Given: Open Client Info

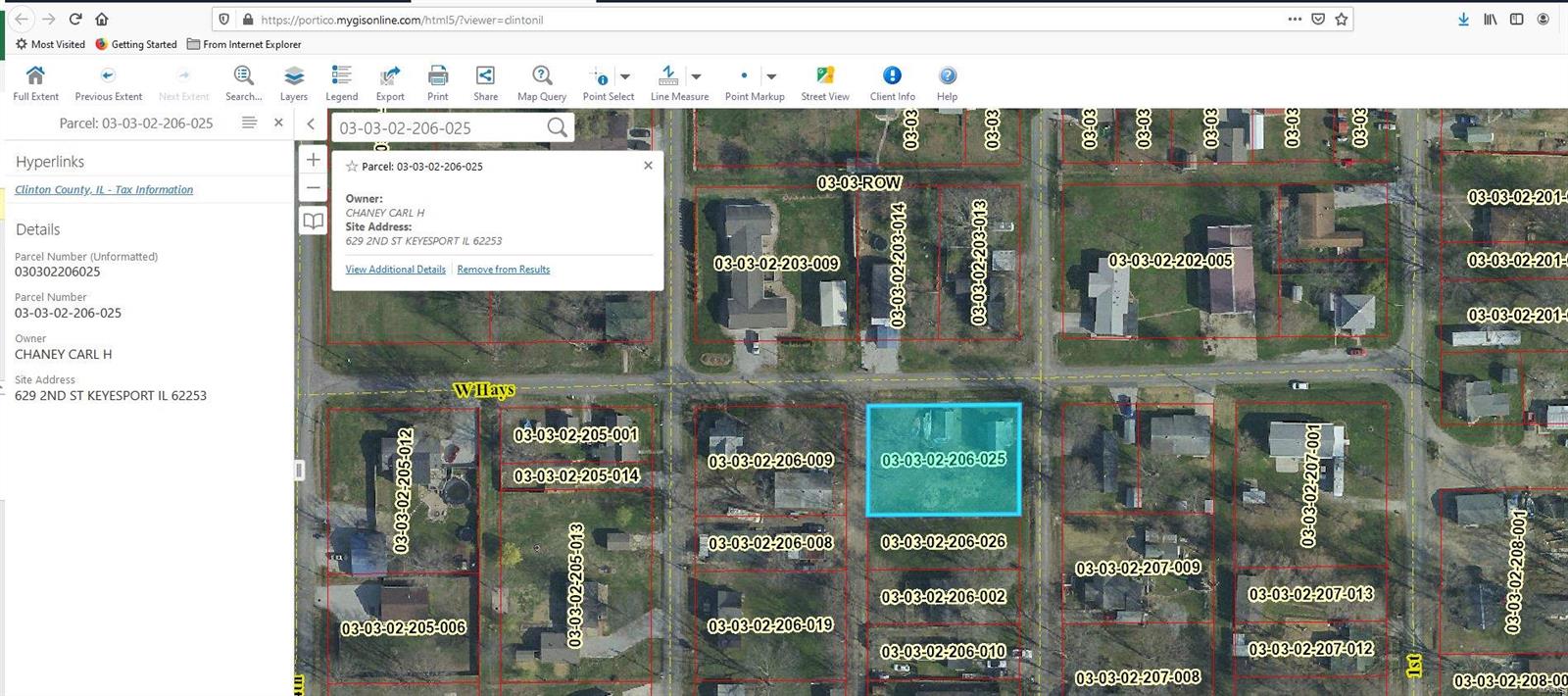Looking at the screenshot, I should (x=892, y=76).
